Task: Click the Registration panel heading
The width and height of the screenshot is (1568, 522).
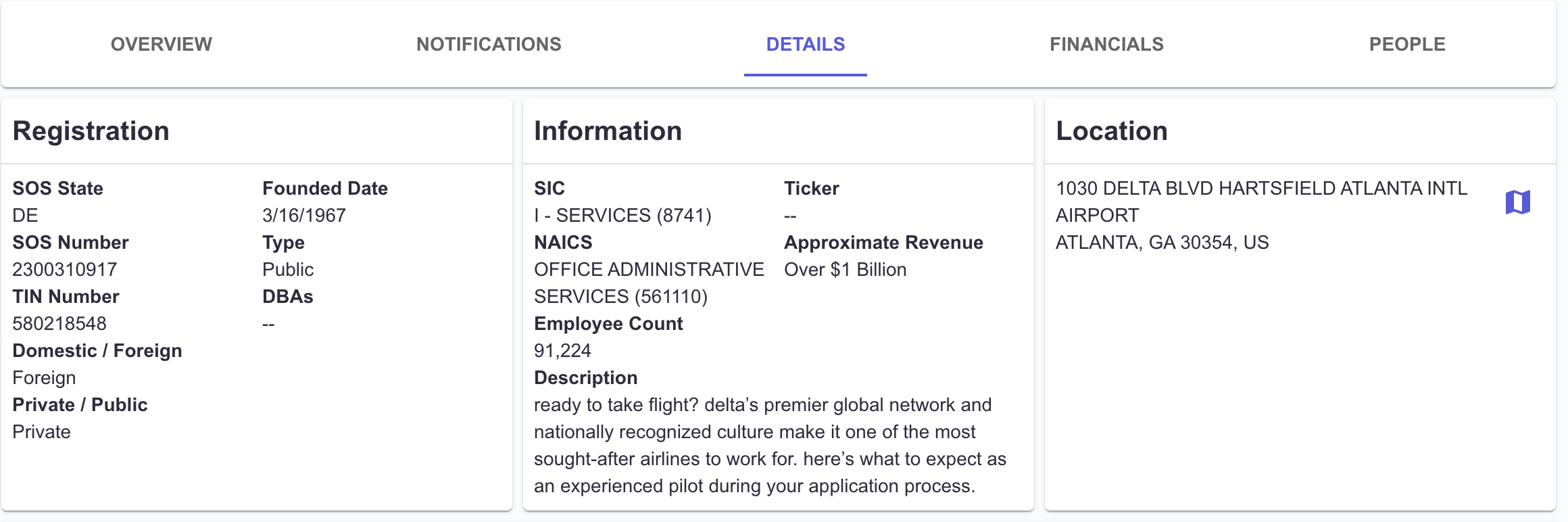Action: (91, 131)
